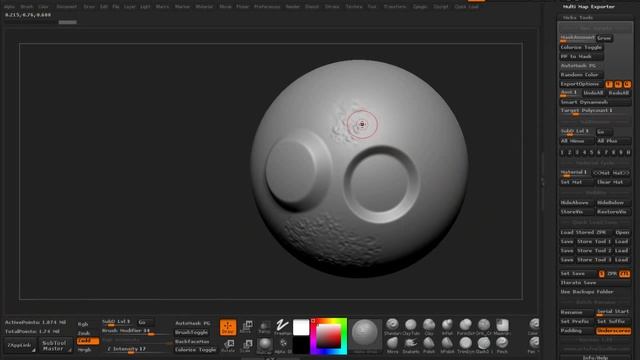Open the Transform menu
The width and height of the screenshot is (640, 360).
(395, 7)
